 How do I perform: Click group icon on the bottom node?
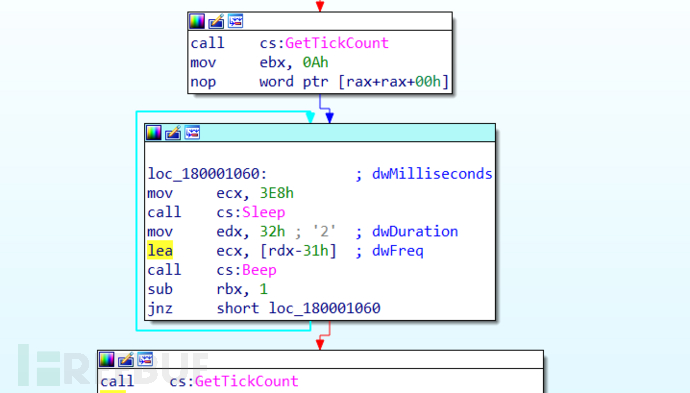point(145,360)
